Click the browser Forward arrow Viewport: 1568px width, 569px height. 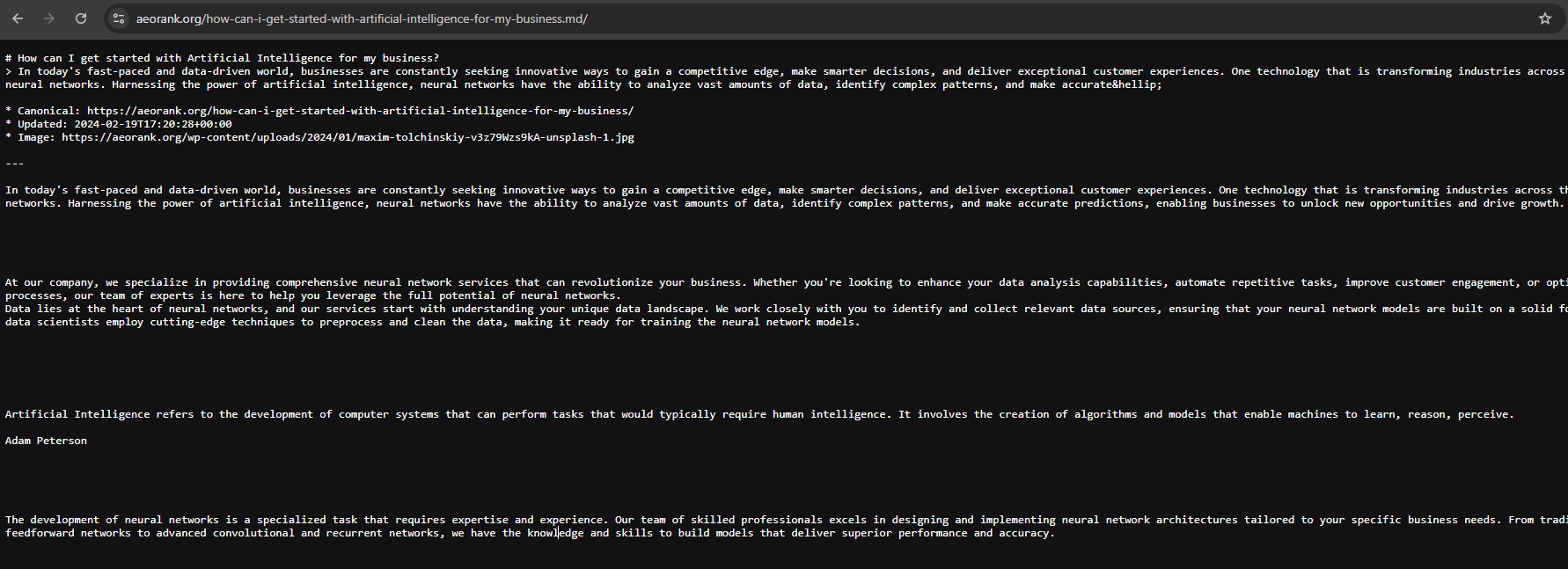49,18
